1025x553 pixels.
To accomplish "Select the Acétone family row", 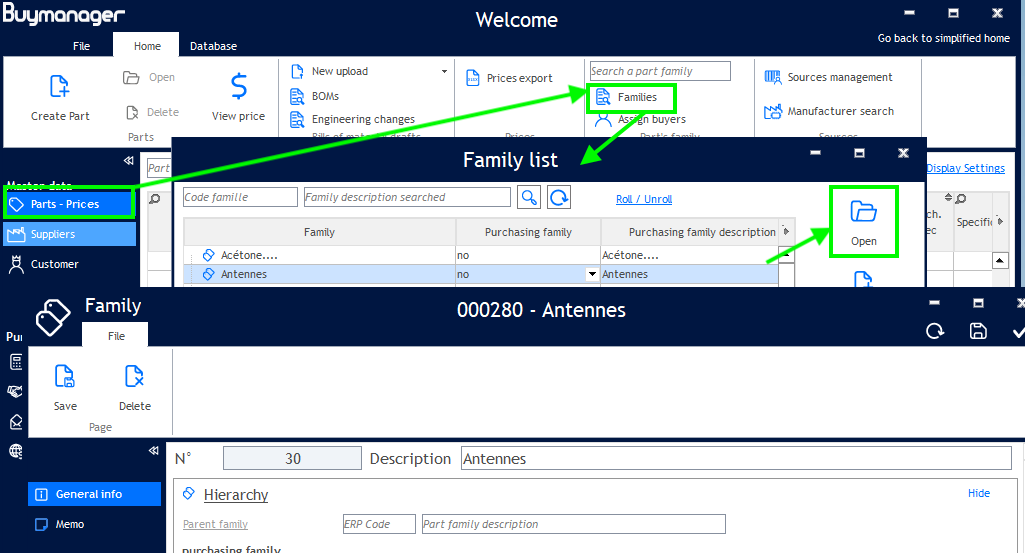I will pyautogui.click(x=320, y=255).
